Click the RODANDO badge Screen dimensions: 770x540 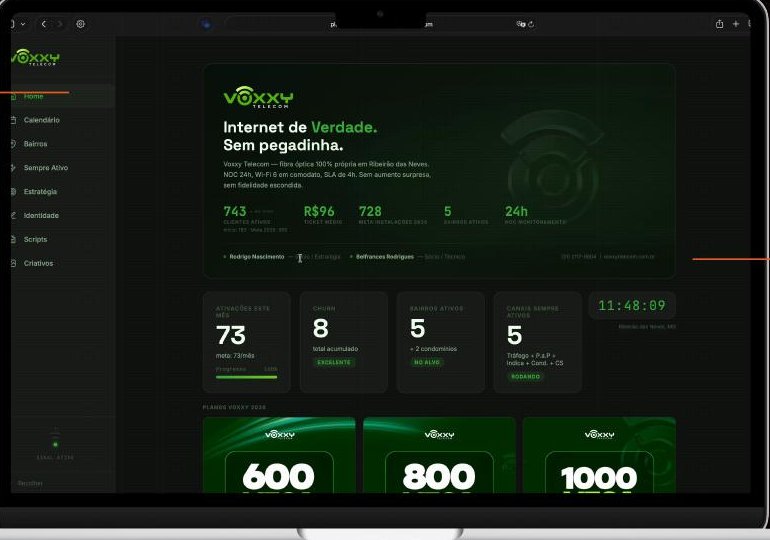click(x=525, y=377)
